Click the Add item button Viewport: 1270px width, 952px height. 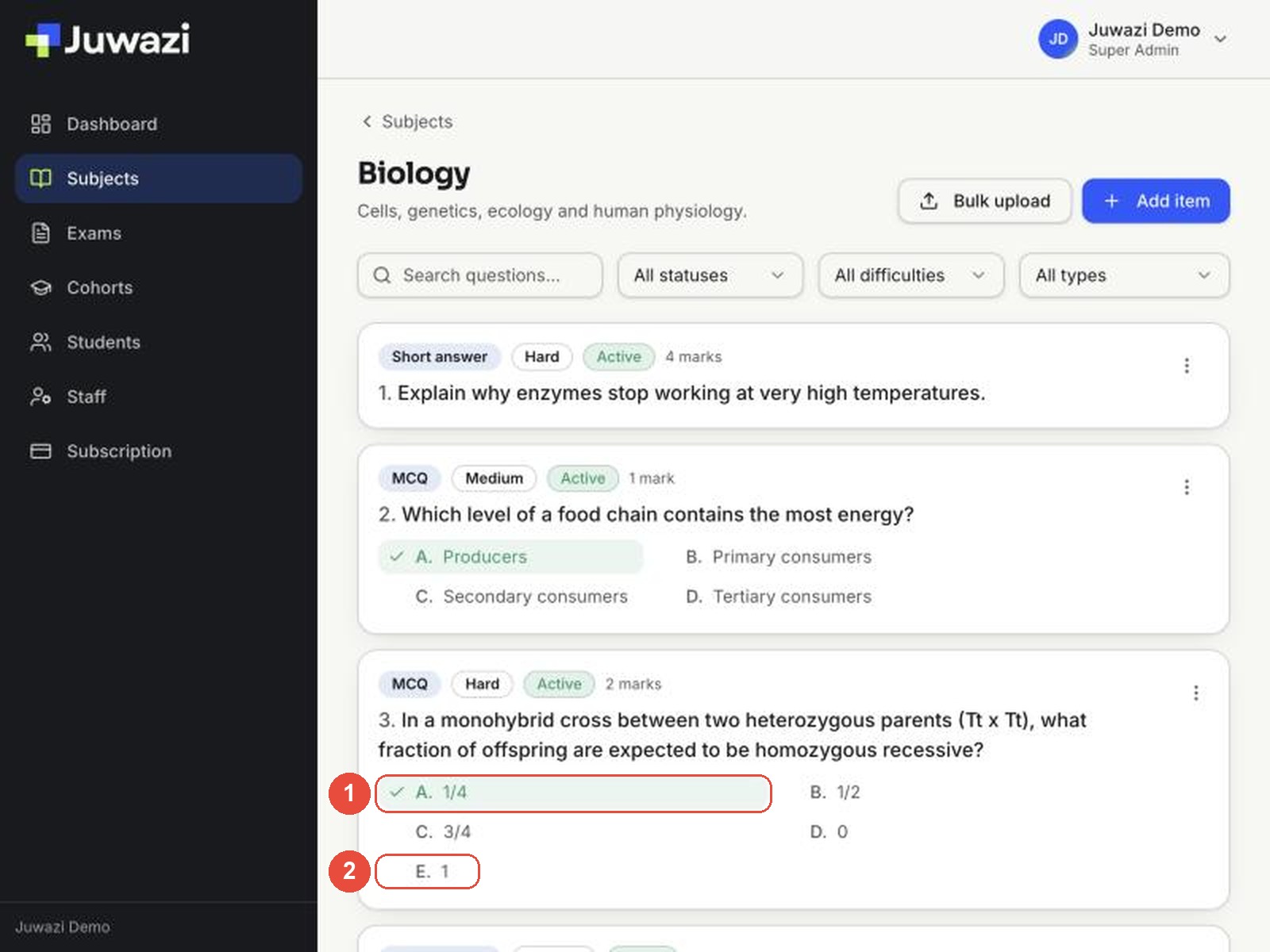1156,201
